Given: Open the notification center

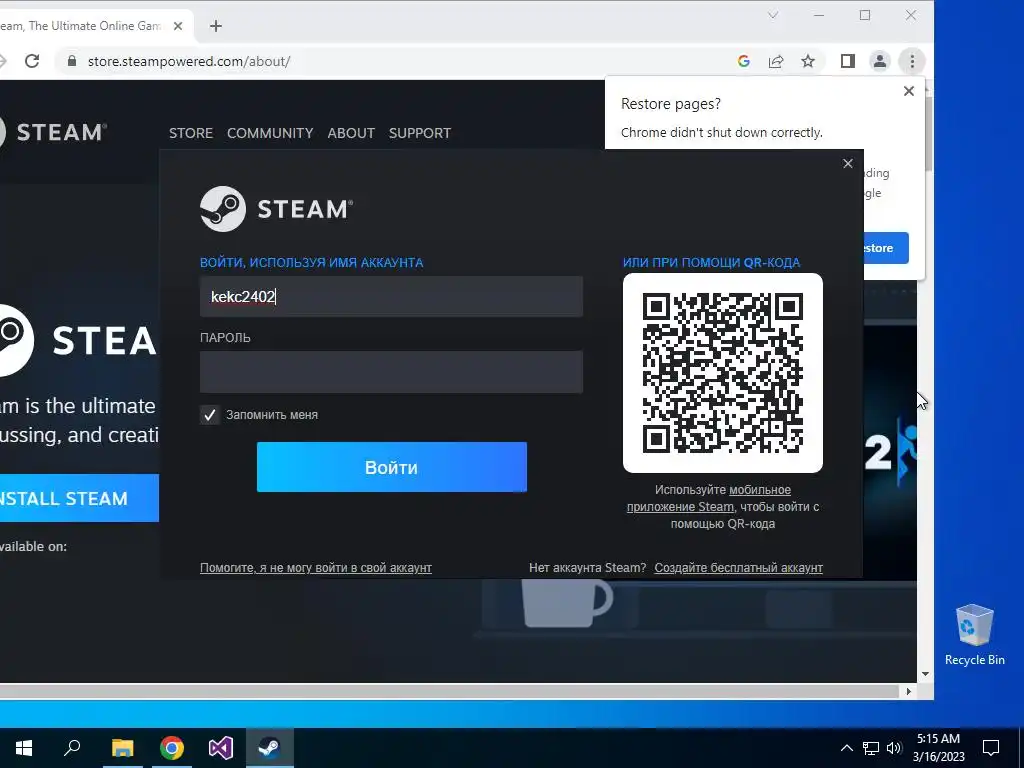Looking at the screenshot, I should coord(991,748).
